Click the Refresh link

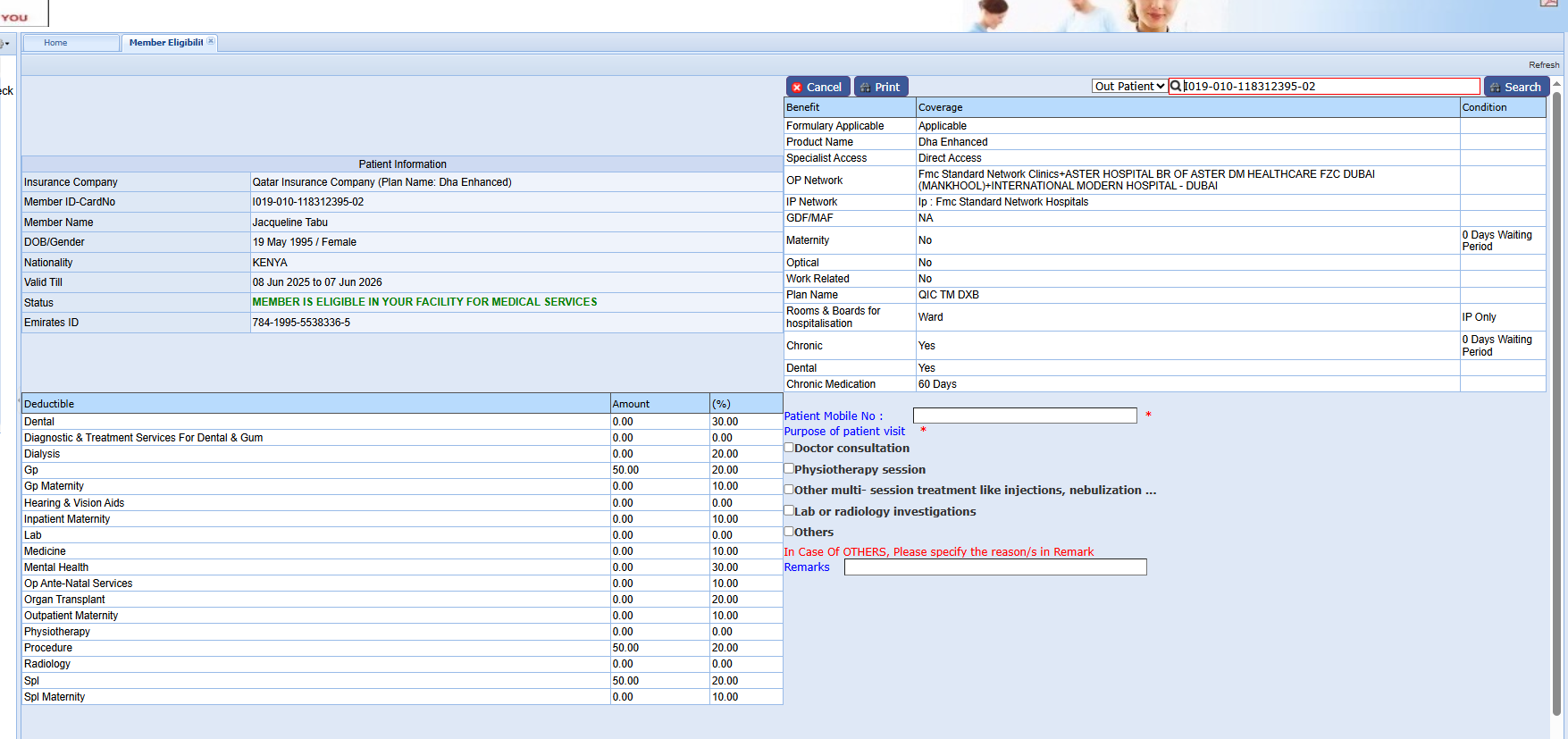coord(1543,65)
